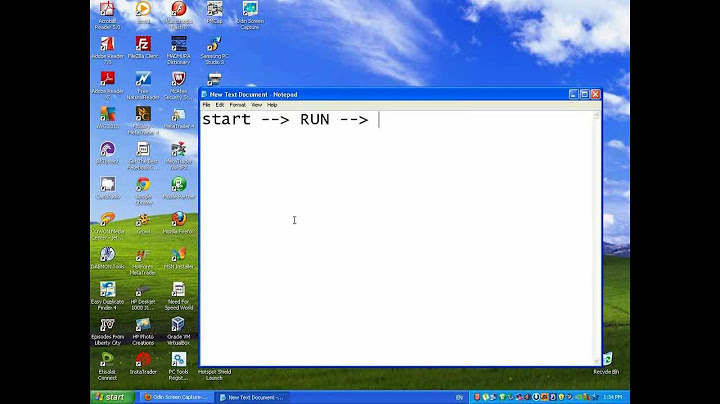The height and width of the screenshot is (404, 720).
Task: Select the HotForex MetaTrader icon
Action: pos(143,261)
